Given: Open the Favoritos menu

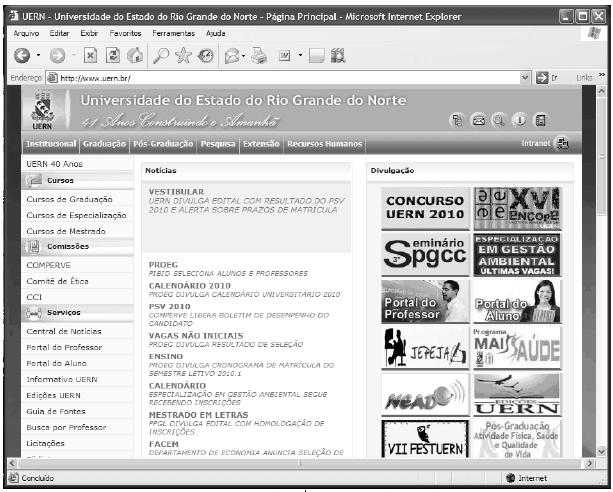Looking at the screenshot, I should [125, 33].
